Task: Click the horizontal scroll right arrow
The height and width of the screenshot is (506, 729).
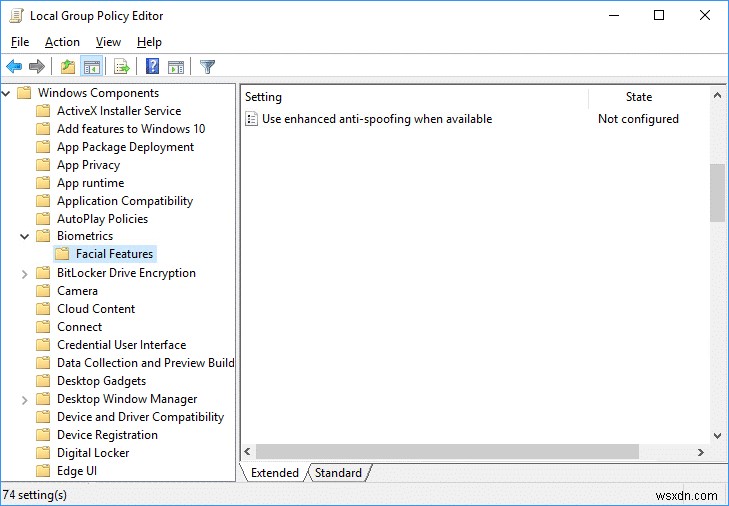Action: click(x=701, y=452)
